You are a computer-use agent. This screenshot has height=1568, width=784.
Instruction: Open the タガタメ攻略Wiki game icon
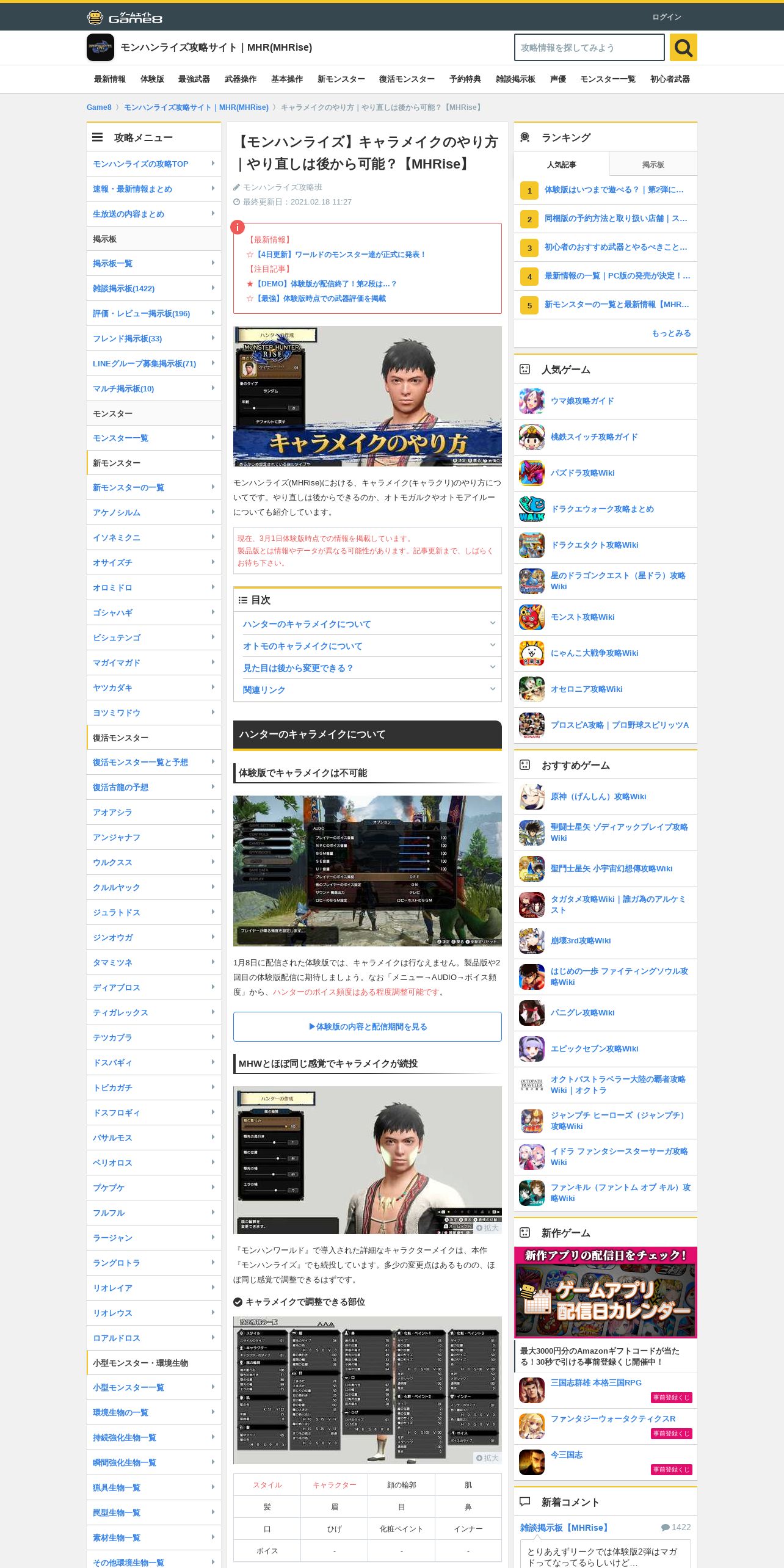[532, 905]
